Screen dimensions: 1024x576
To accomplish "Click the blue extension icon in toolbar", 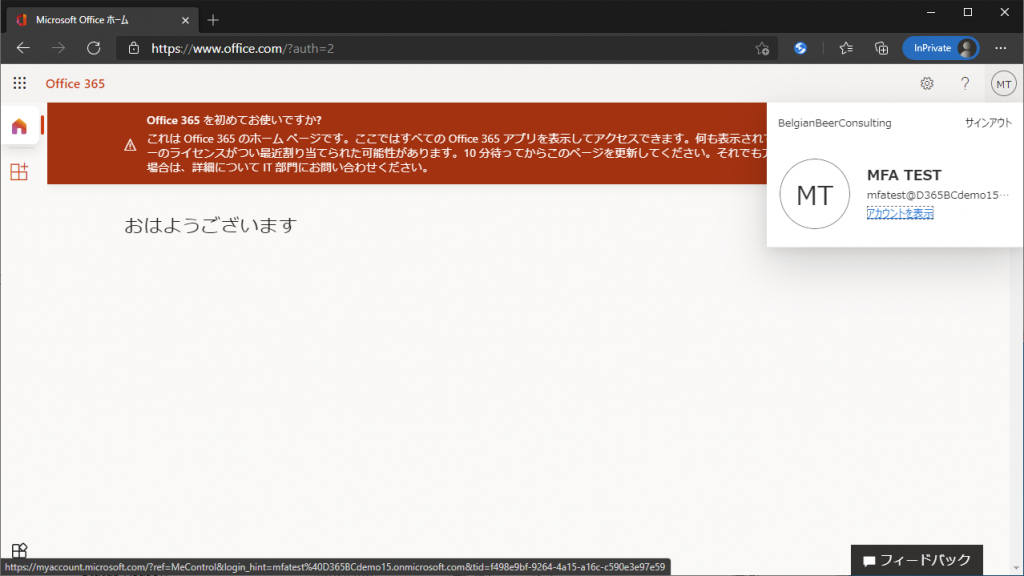I will (800, 48).
